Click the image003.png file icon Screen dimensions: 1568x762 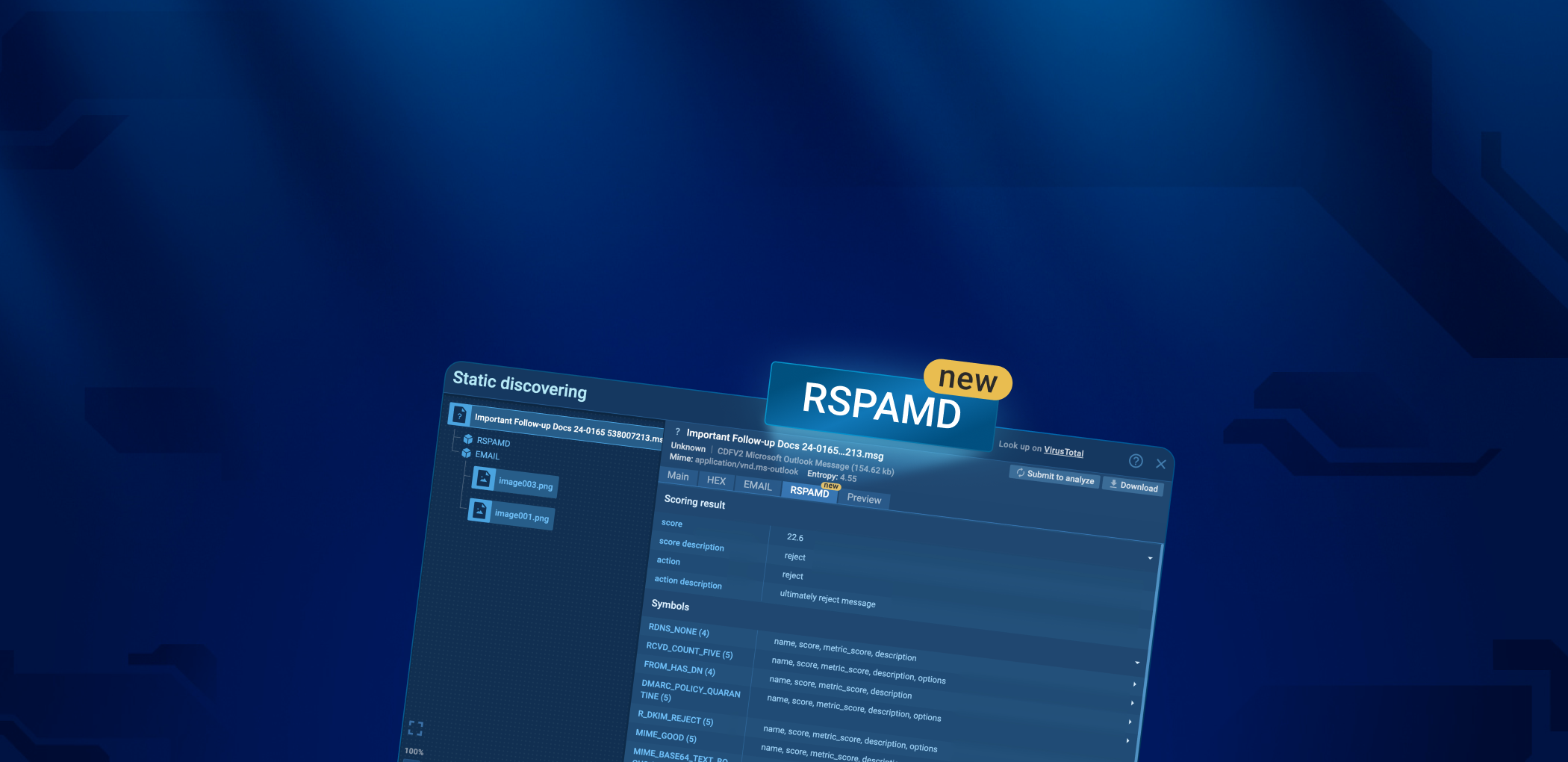[x=484, y=479]
